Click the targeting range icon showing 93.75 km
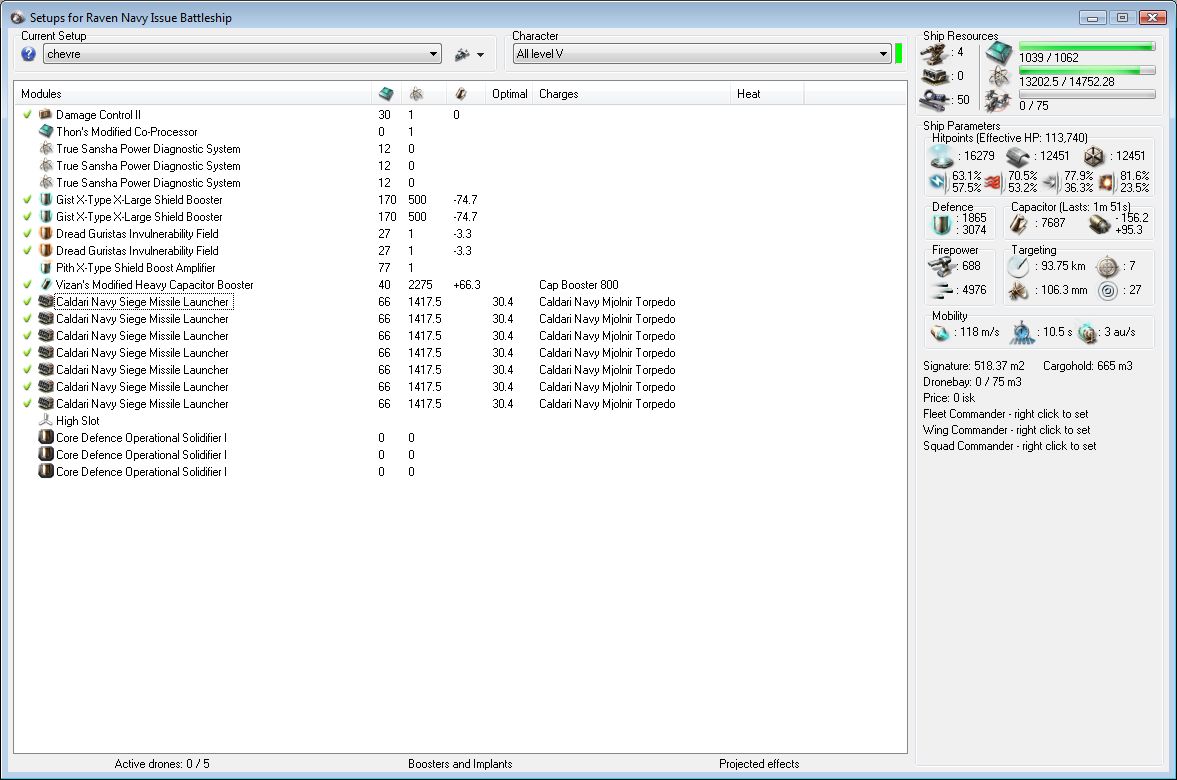Viewport: 1177px width, 780px height. coord(1019,267)
